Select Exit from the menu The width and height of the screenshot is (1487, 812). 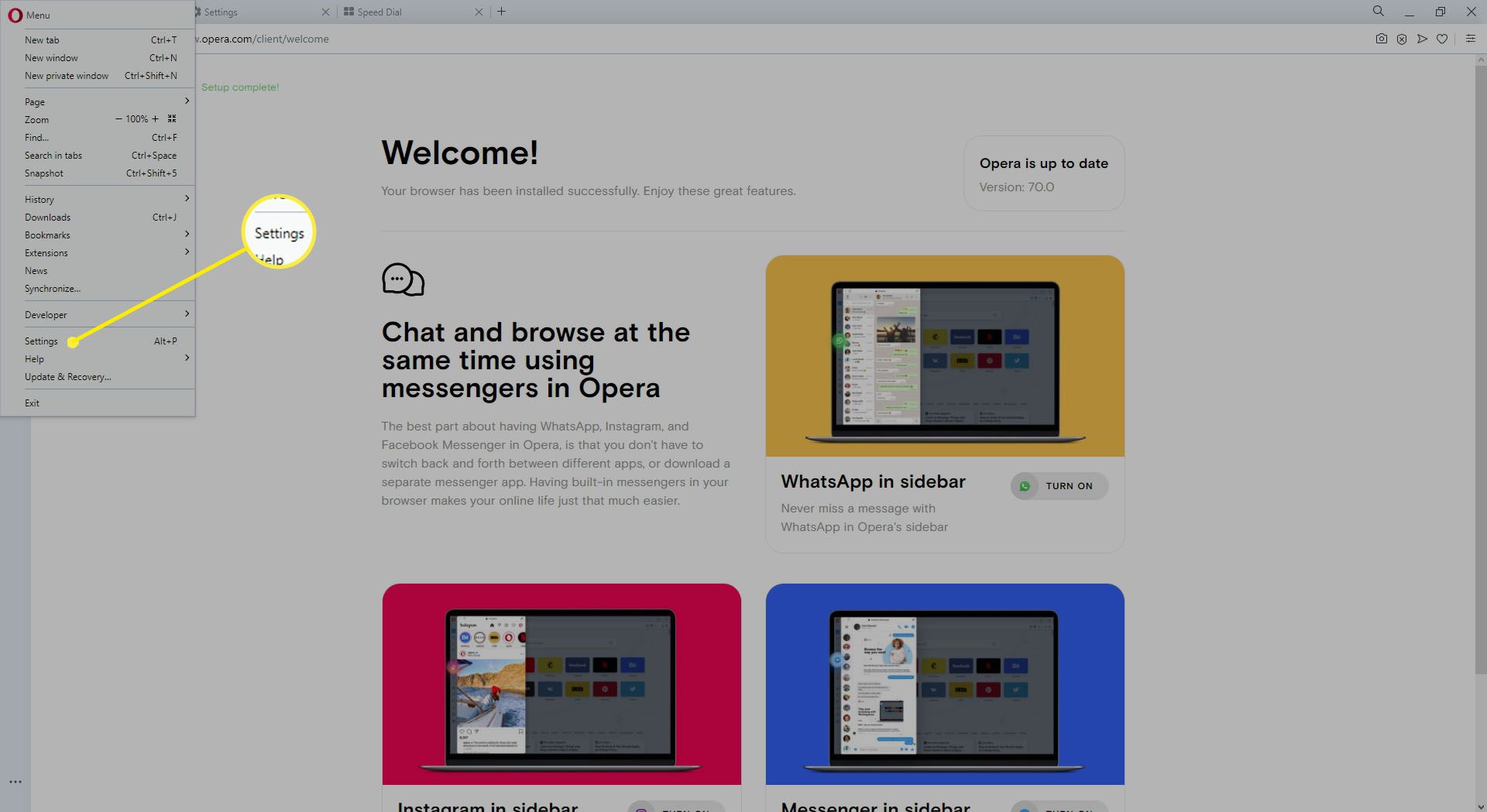98,403
